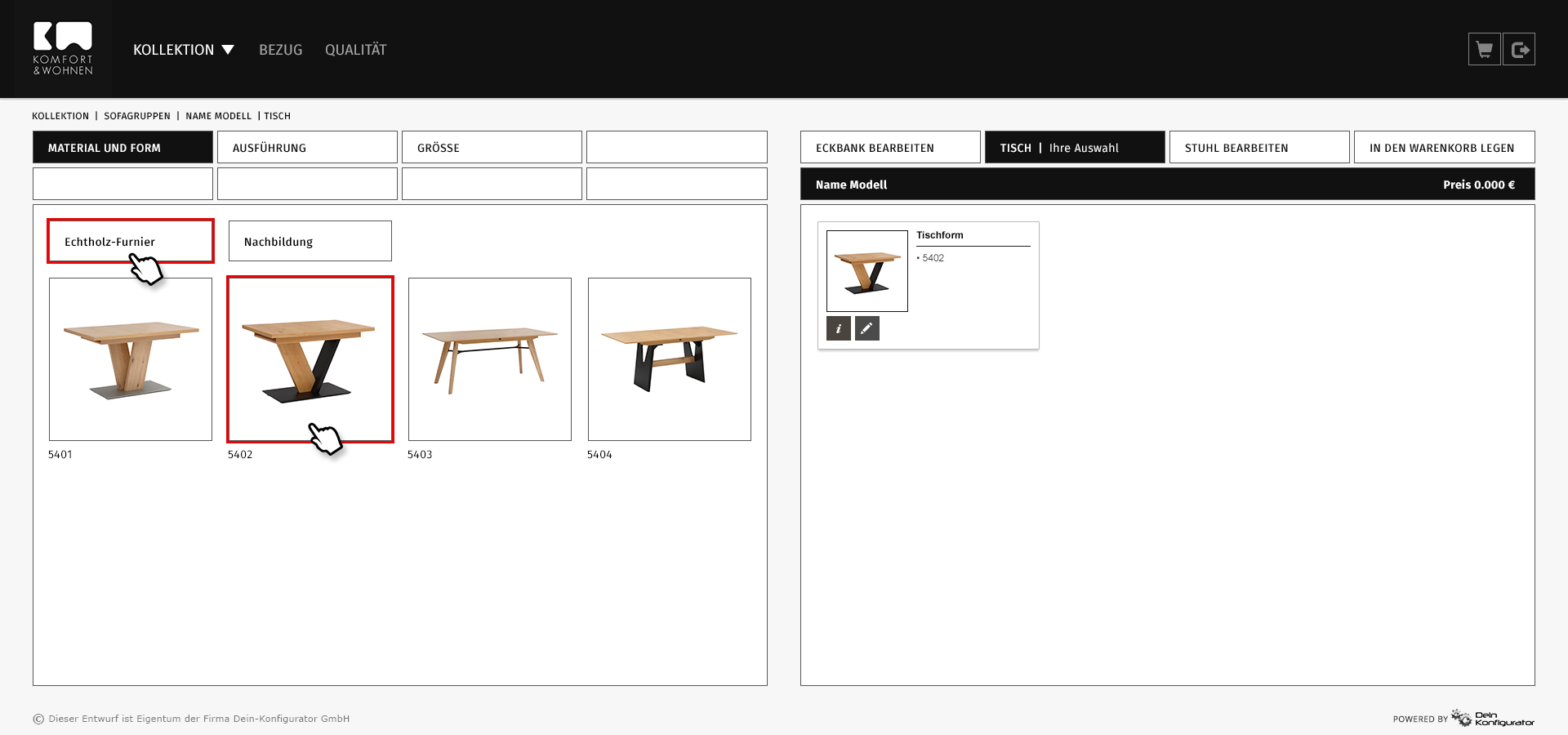The image size is (1568, 735).
Task: Click Eckbank Bearbeiten button
Action: (x=890, y=148)
